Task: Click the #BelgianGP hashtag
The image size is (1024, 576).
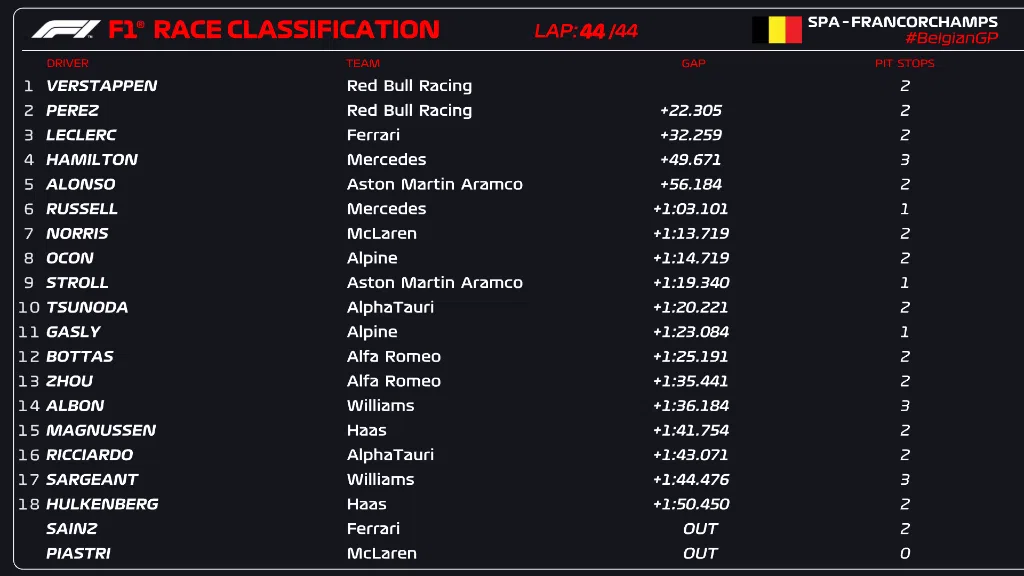Action: click(x=951, y=38)
